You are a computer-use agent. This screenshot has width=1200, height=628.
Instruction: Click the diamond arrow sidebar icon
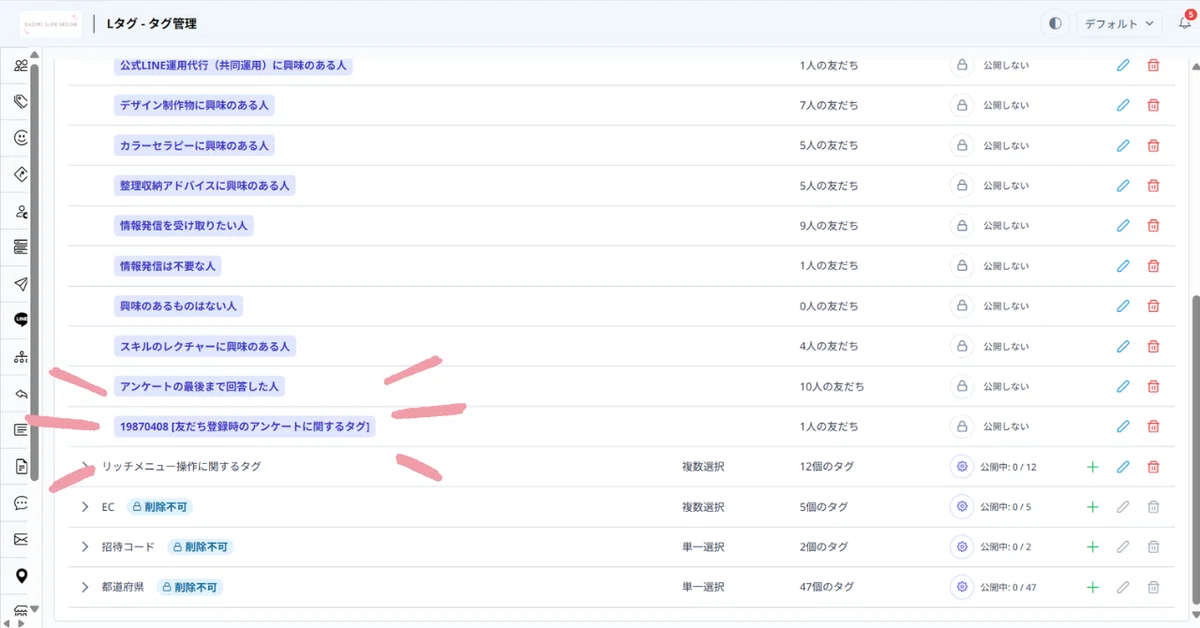(x=21, y=174)
